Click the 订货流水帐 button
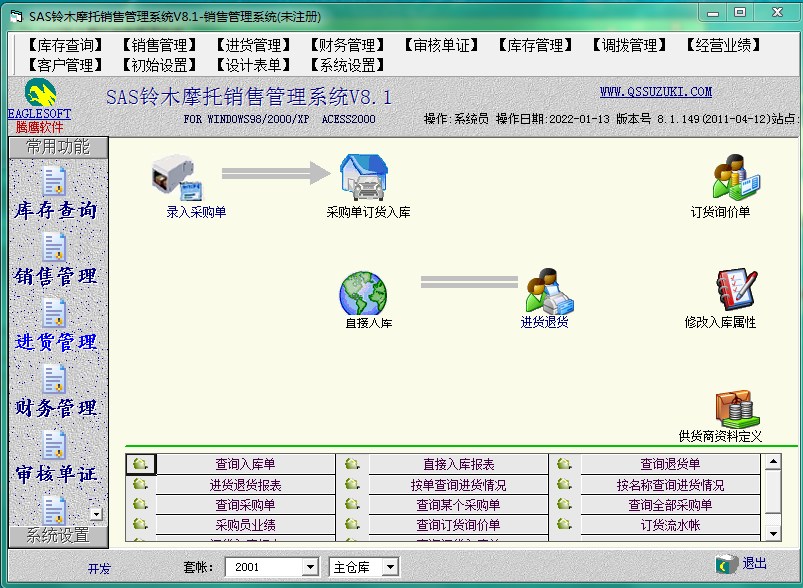The width and height of the screenshot is (803, 588). point(670,524)
